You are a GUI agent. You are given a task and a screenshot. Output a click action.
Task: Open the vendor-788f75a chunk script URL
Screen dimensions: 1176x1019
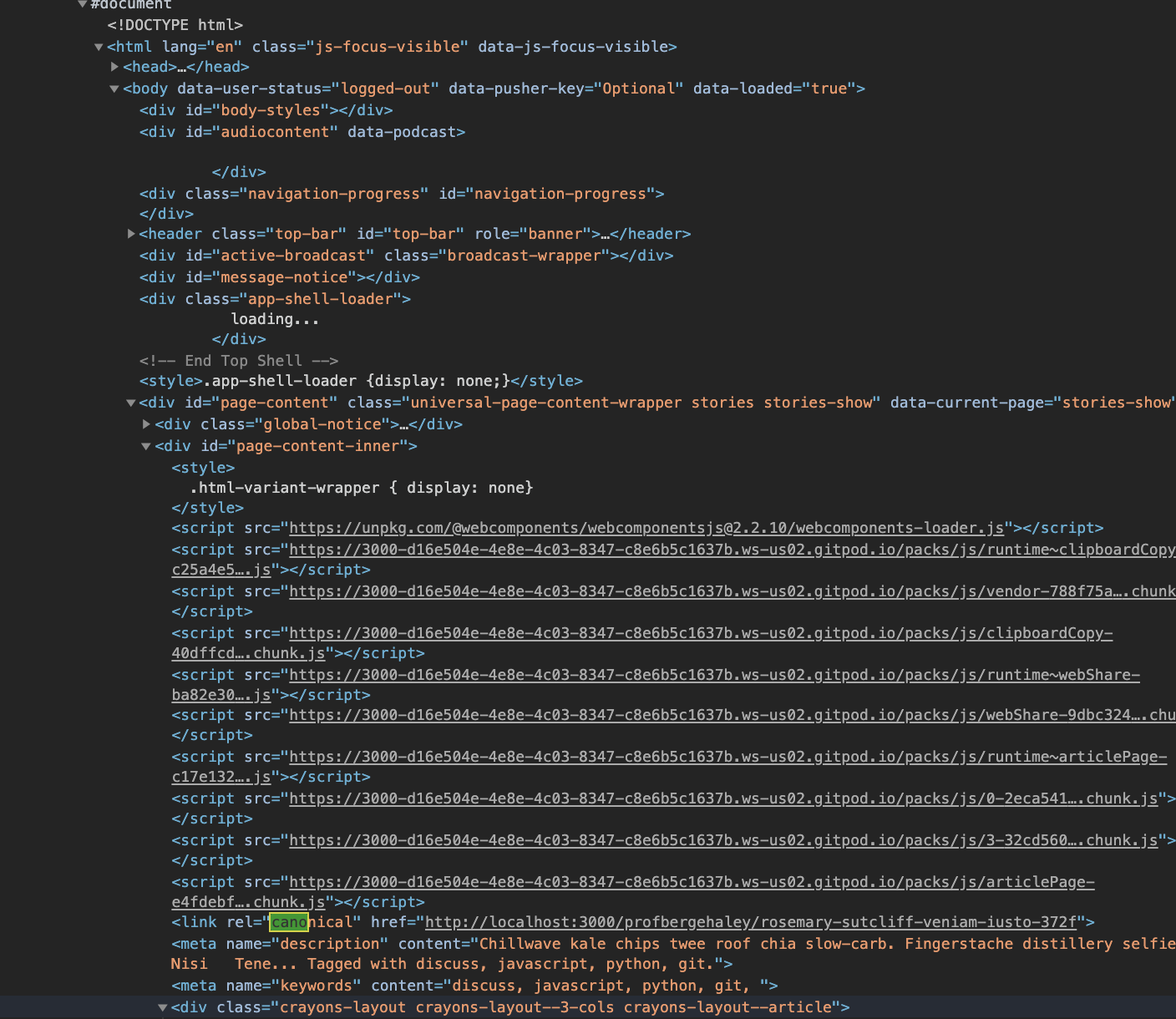(x=732, y=591)
